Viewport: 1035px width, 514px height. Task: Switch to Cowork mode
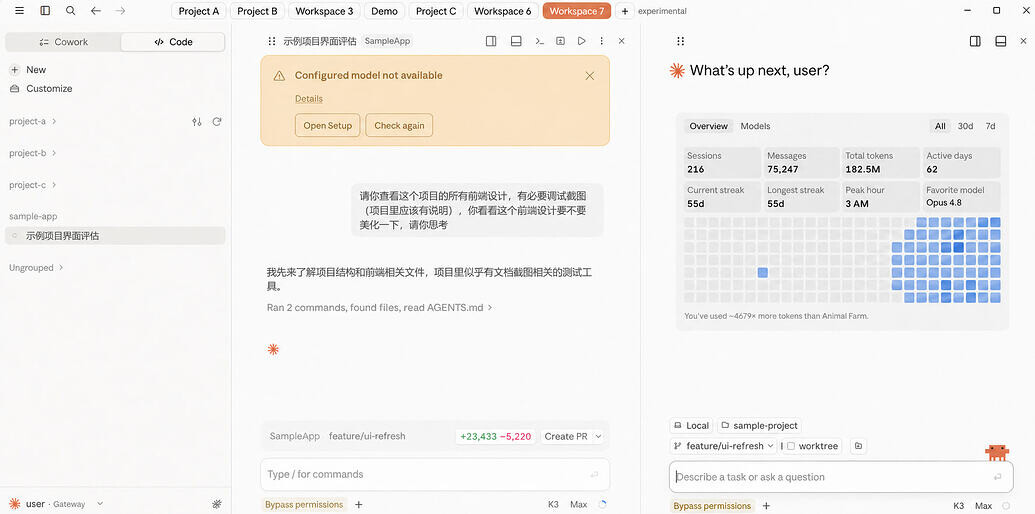pyautogui.click(x=63, y=42)
